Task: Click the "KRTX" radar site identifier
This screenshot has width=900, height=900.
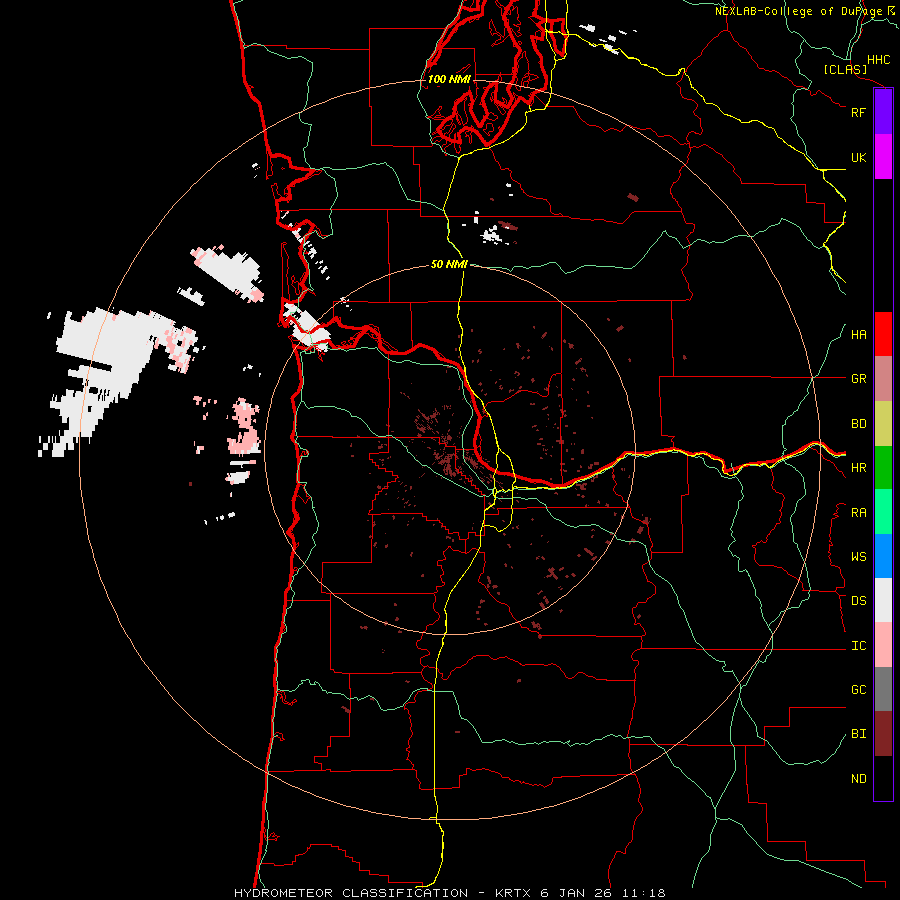Action: [x=513, y=893]
